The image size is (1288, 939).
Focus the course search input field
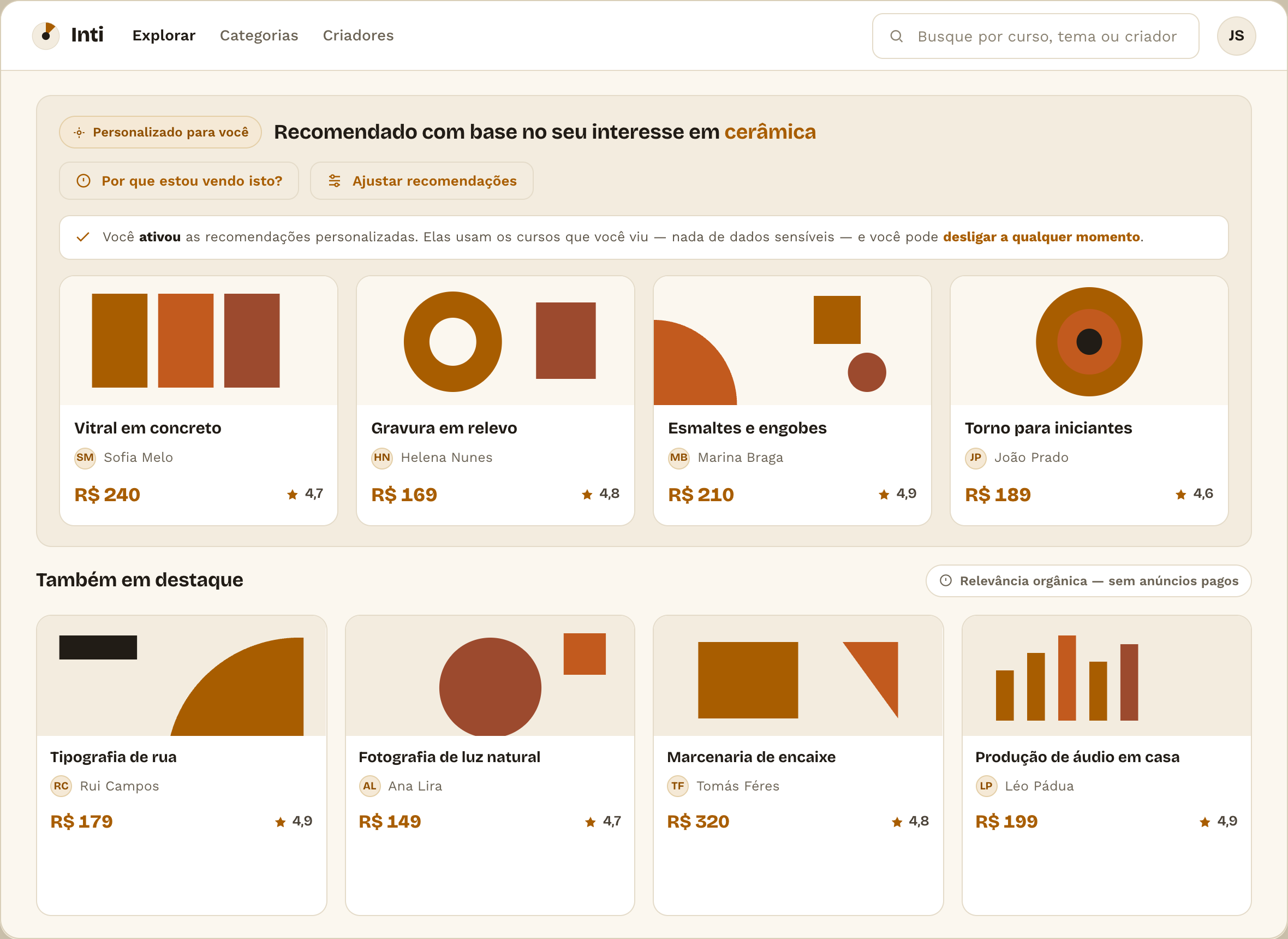pos(1036,37)
